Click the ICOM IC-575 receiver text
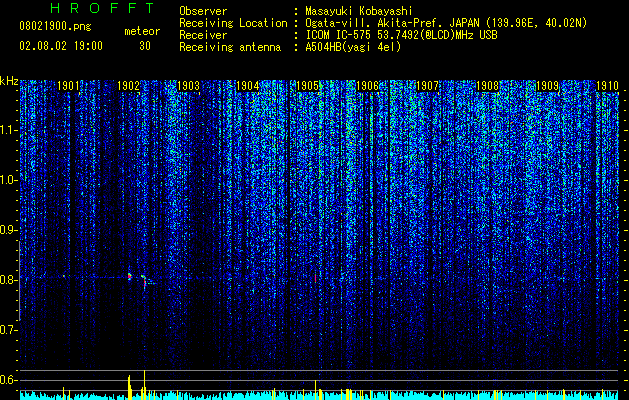 point(401,35)
